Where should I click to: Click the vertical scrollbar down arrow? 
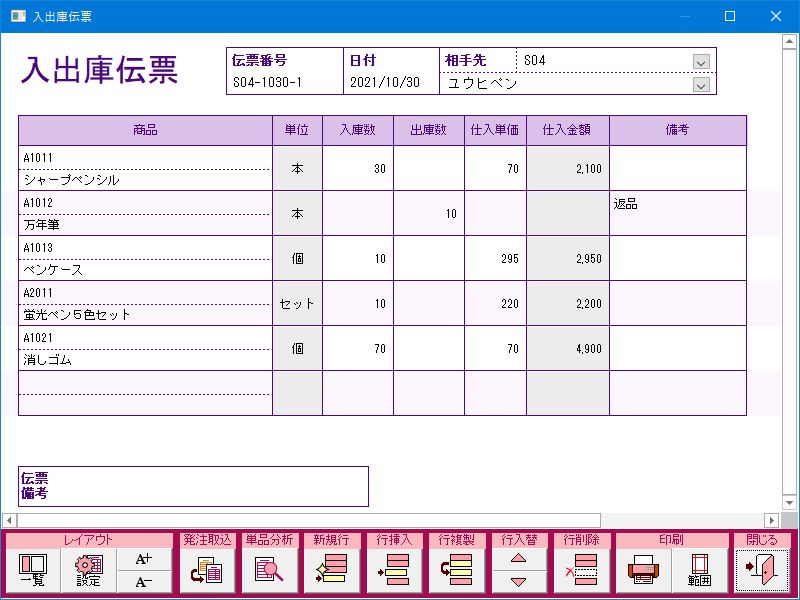[789, 503]
